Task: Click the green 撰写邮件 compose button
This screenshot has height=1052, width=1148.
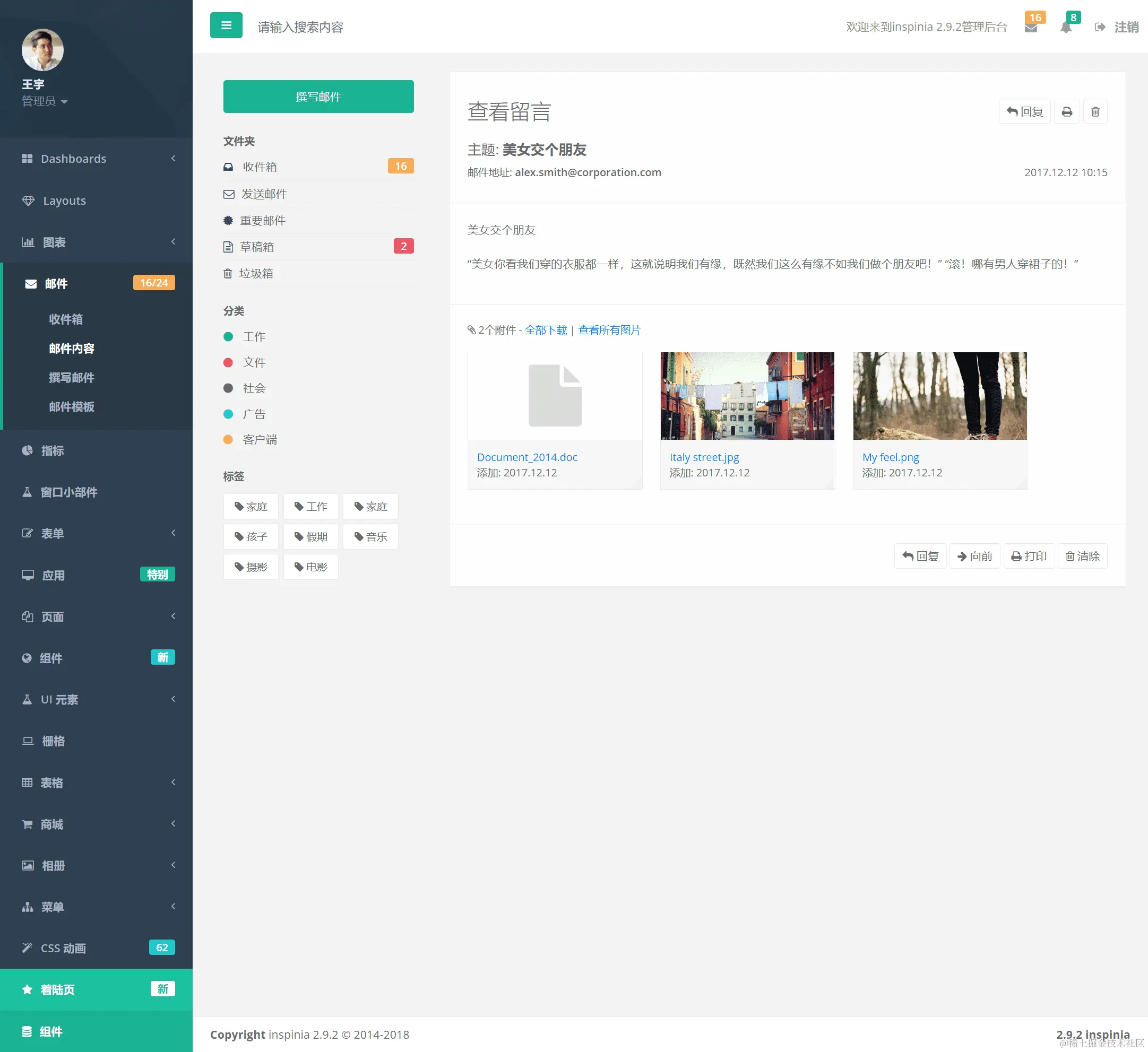Action: 318,96
